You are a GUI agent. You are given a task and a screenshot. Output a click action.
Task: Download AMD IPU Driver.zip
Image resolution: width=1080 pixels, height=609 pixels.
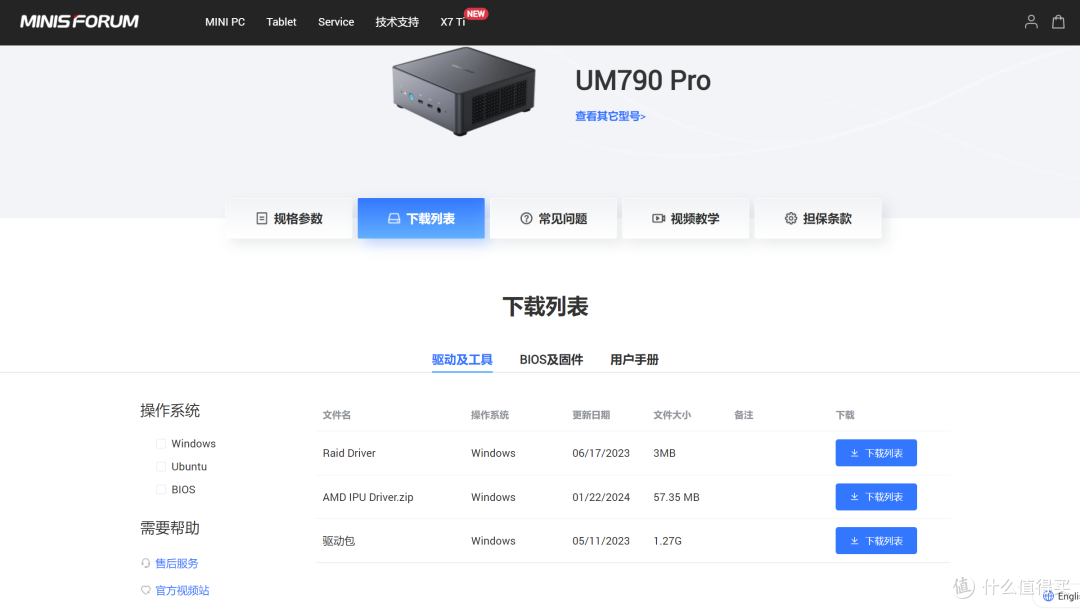[876, 497]
